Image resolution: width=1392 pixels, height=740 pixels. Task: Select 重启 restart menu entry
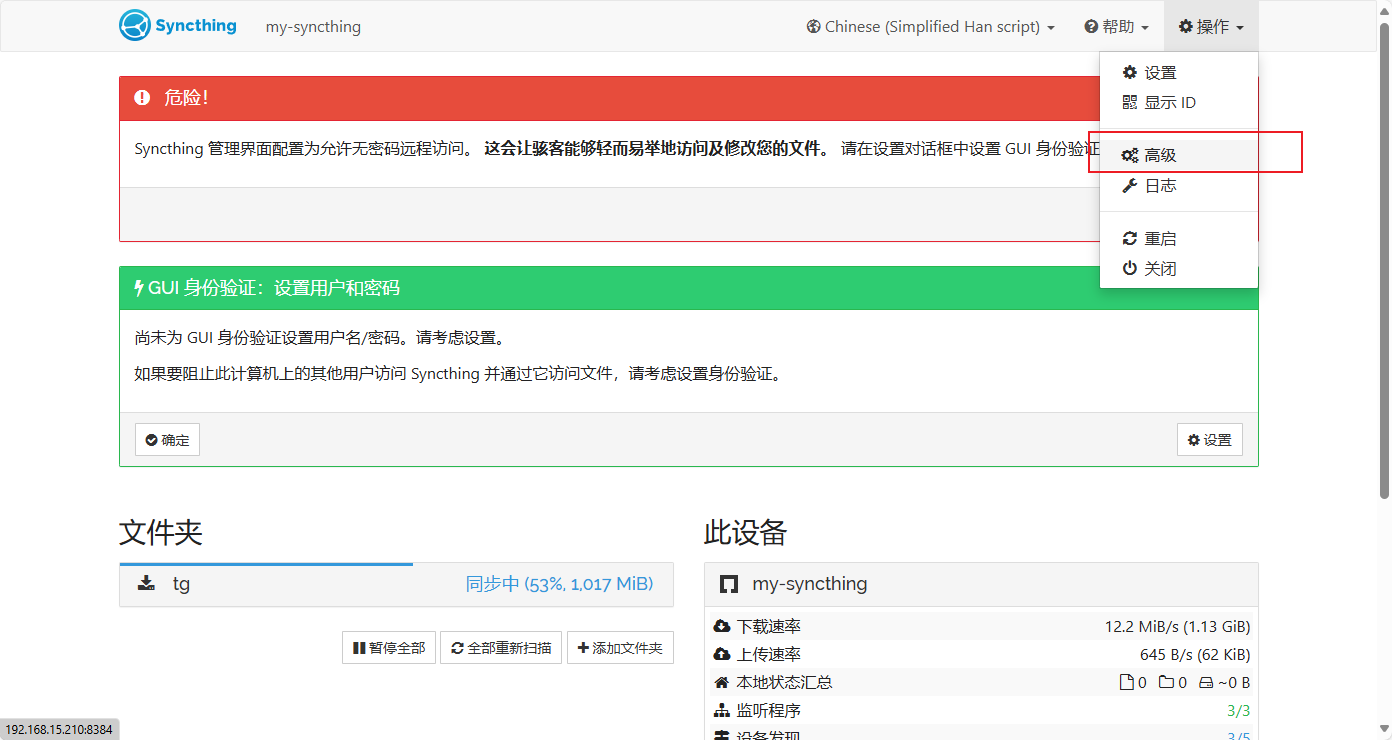(1179, 239)
